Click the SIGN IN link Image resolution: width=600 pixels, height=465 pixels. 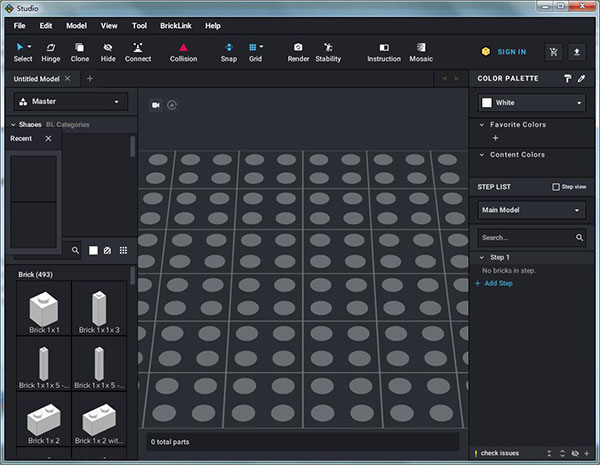tap(512, 52)
